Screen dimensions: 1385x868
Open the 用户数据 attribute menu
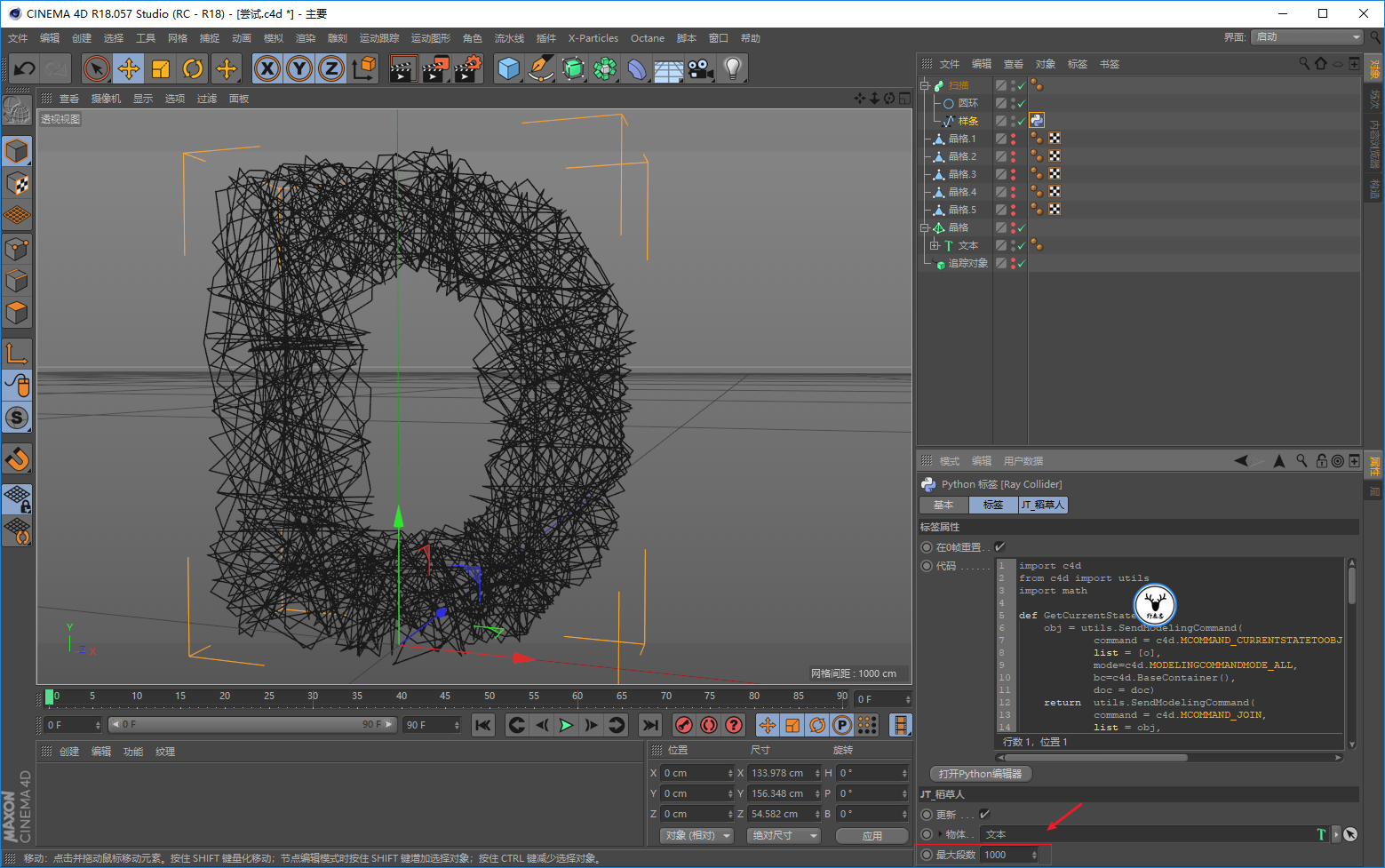(1023, 461)
